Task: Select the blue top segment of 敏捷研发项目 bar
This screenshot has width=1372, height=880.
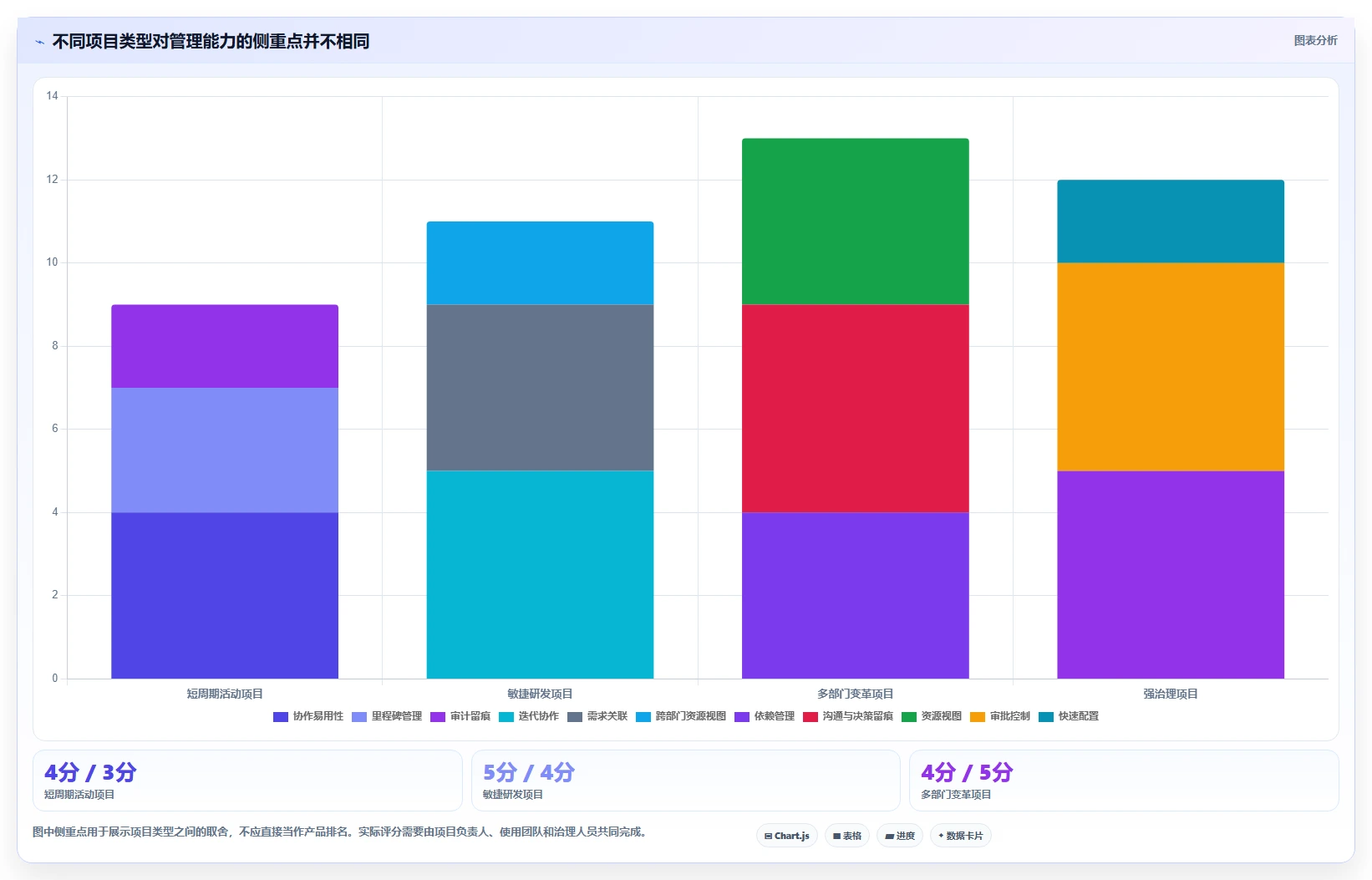Action: point(540,263)
